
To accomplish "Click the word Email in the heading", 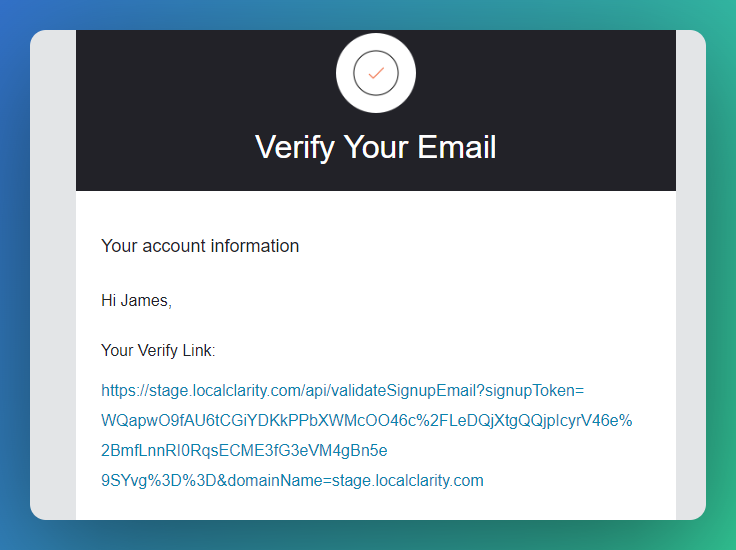I will 457,147.
